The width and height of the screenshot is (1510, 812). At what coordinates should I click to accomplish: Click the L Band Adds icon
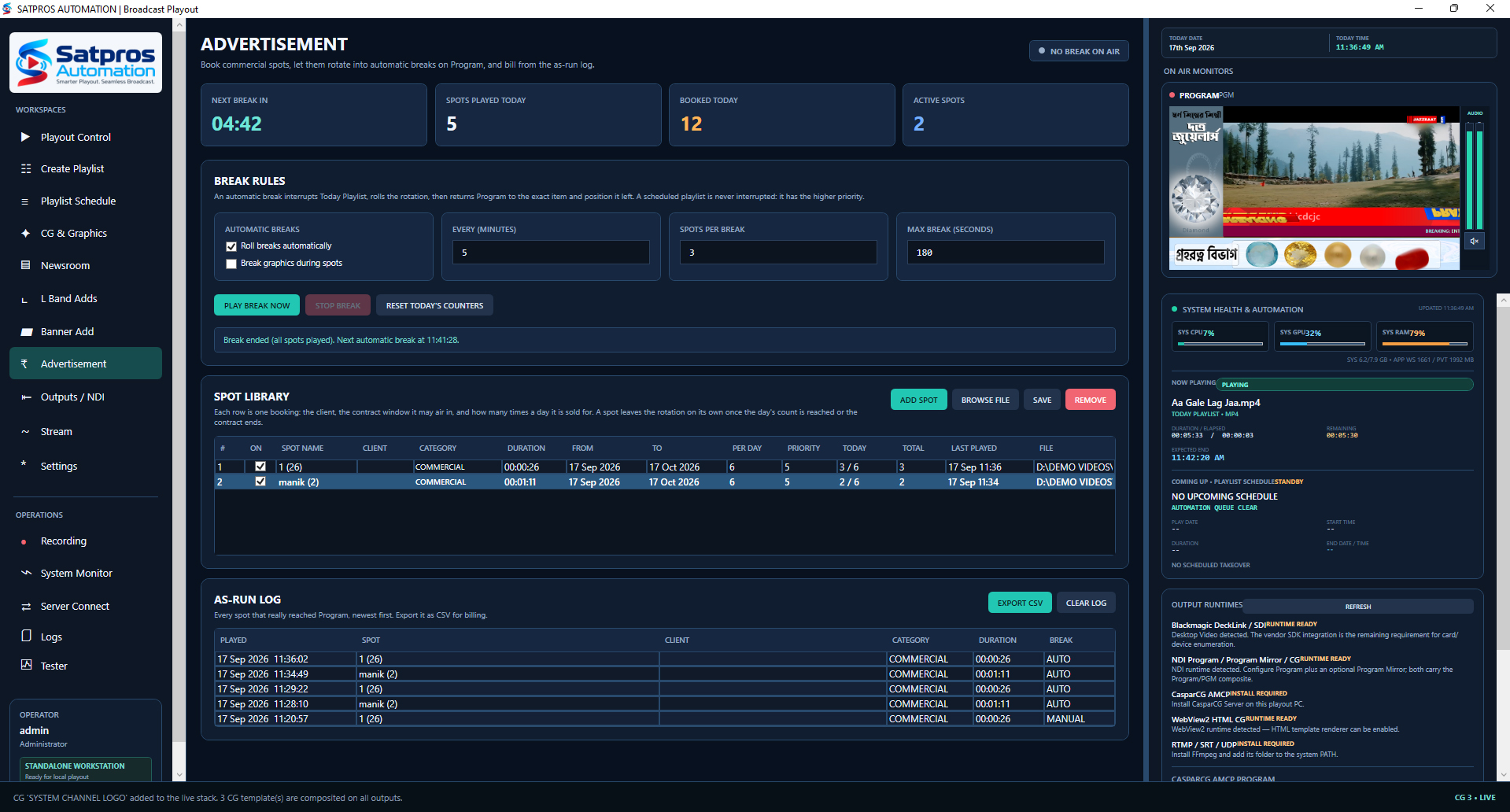[x=25, y=300]
